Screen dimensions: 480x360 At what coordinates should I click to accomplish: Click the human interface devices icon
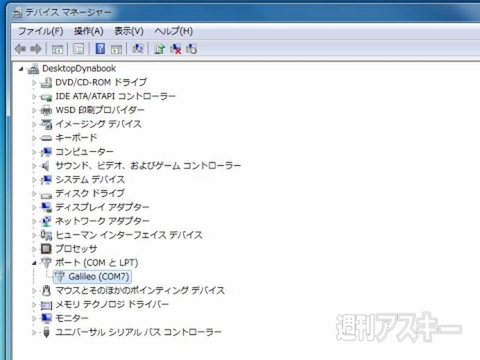point(46,235)
